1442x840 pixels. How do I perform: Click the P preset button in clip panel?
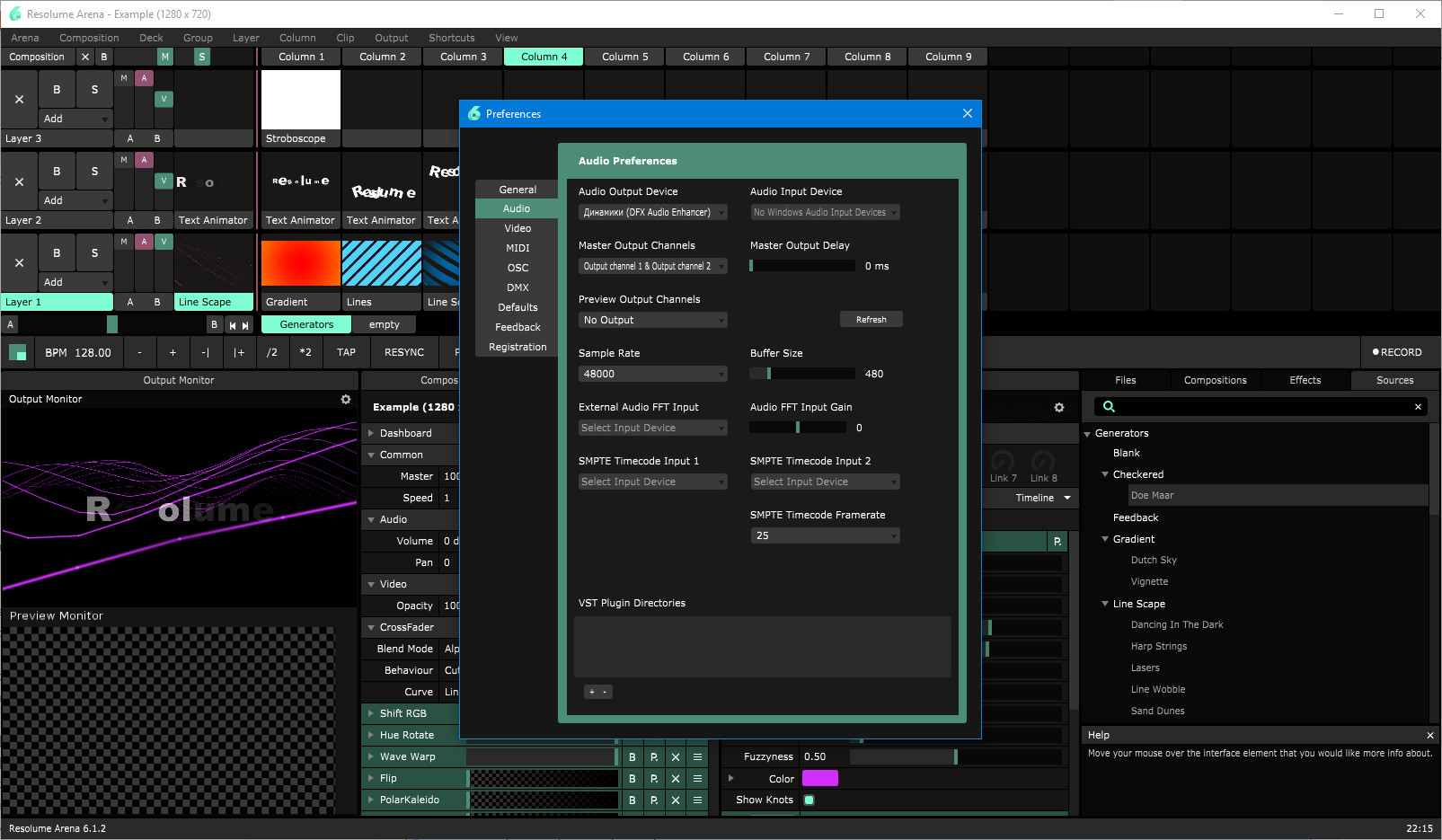click(x=1057, y=542)
